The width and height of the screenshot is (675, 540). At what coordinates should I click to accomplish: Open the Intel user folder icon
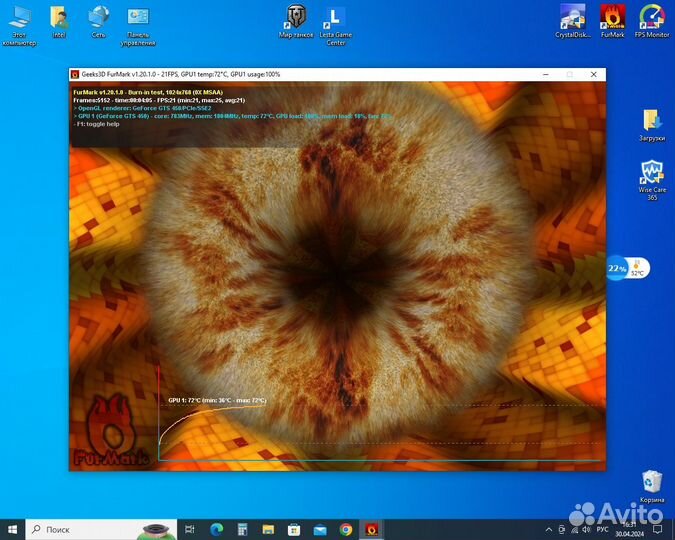pos(58,17)
